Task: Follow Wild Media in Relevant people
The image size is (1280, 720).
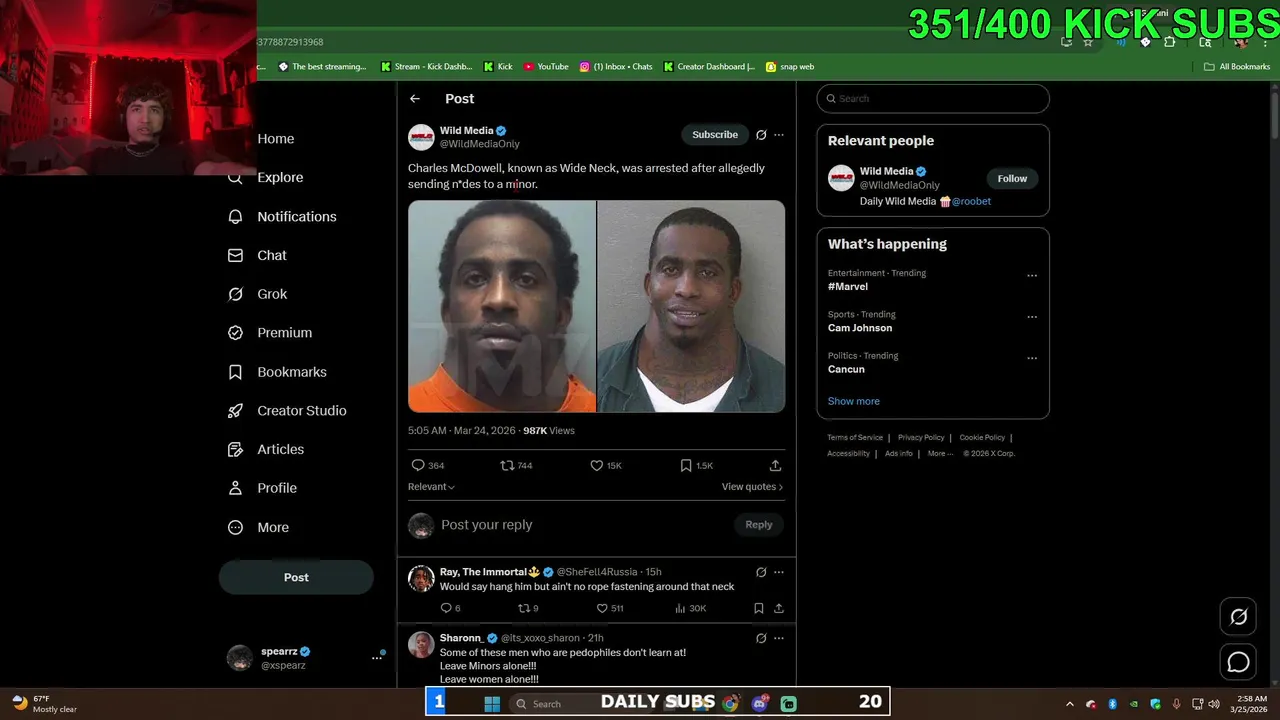Action: pyautogui.click(x=1012, y=179)
